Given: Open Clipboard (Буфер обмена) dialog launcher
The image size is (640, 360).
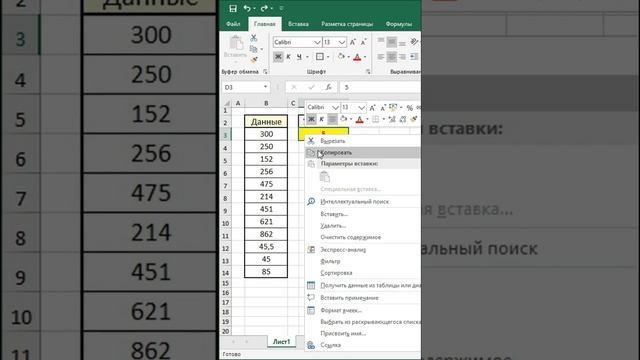Looking at the screenshot, I should click(x=265, y=72).
